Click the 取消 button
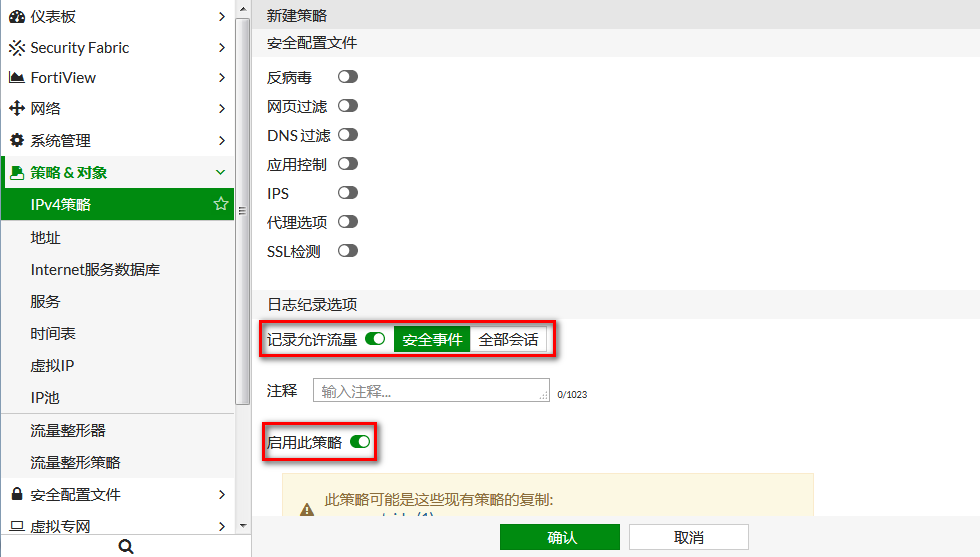 pyautogui.click(x=688, y=537)
